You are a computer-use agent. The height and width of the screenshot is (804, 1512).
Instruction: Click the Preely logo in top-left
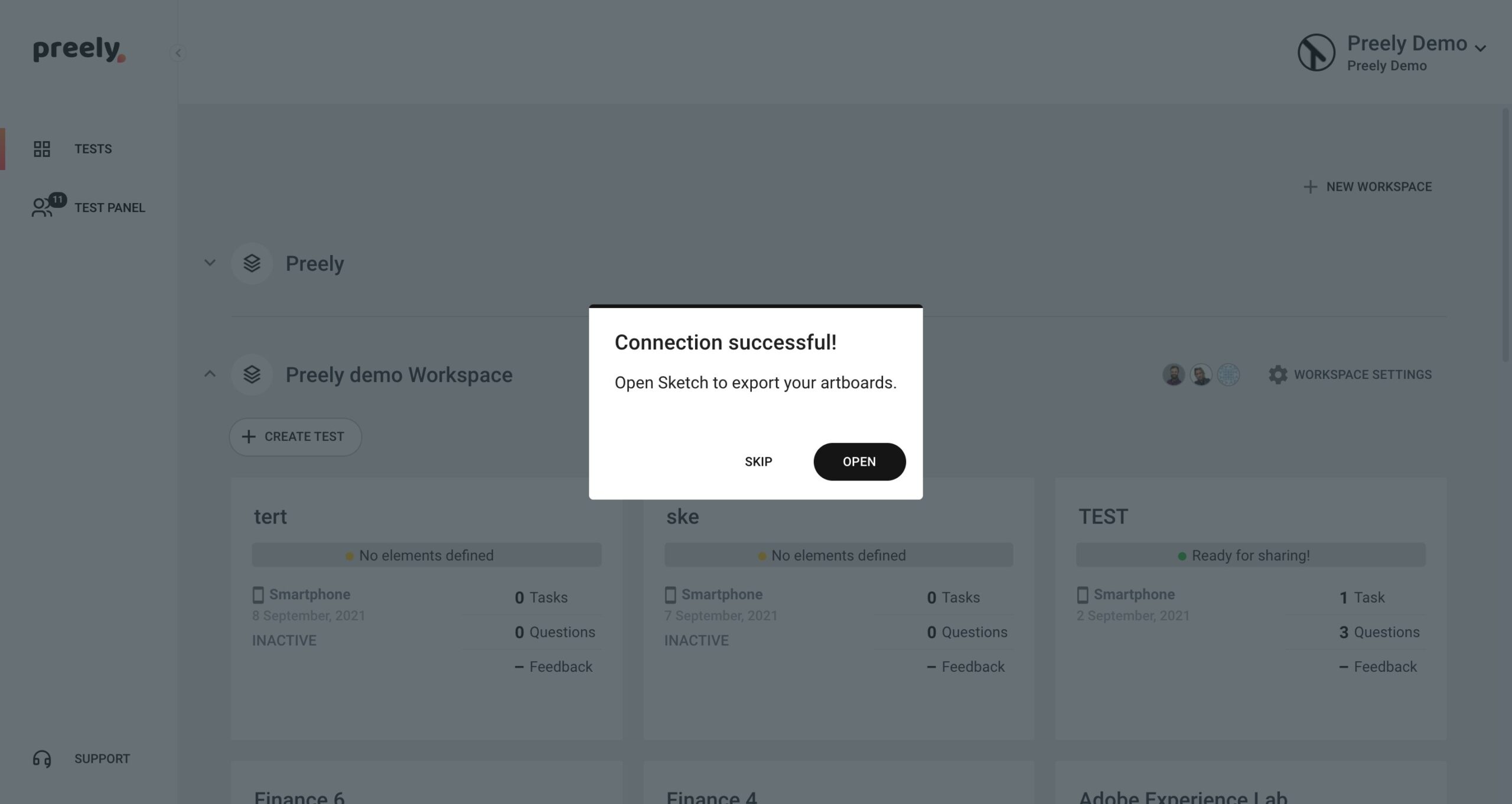77,51
